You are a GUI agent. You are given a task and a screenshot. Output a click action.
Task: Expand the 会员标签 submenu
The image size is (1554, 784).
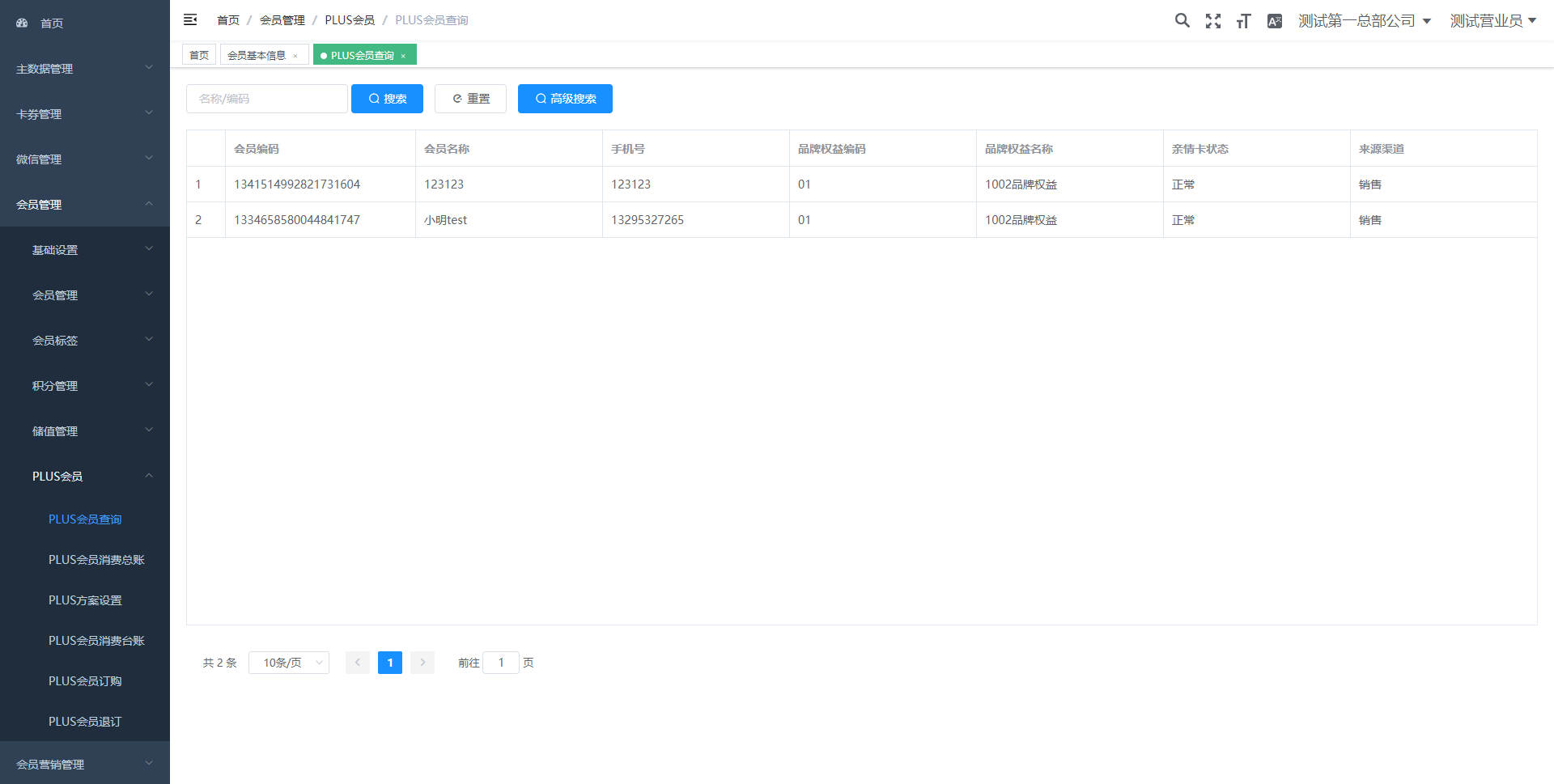pos(85,341)
